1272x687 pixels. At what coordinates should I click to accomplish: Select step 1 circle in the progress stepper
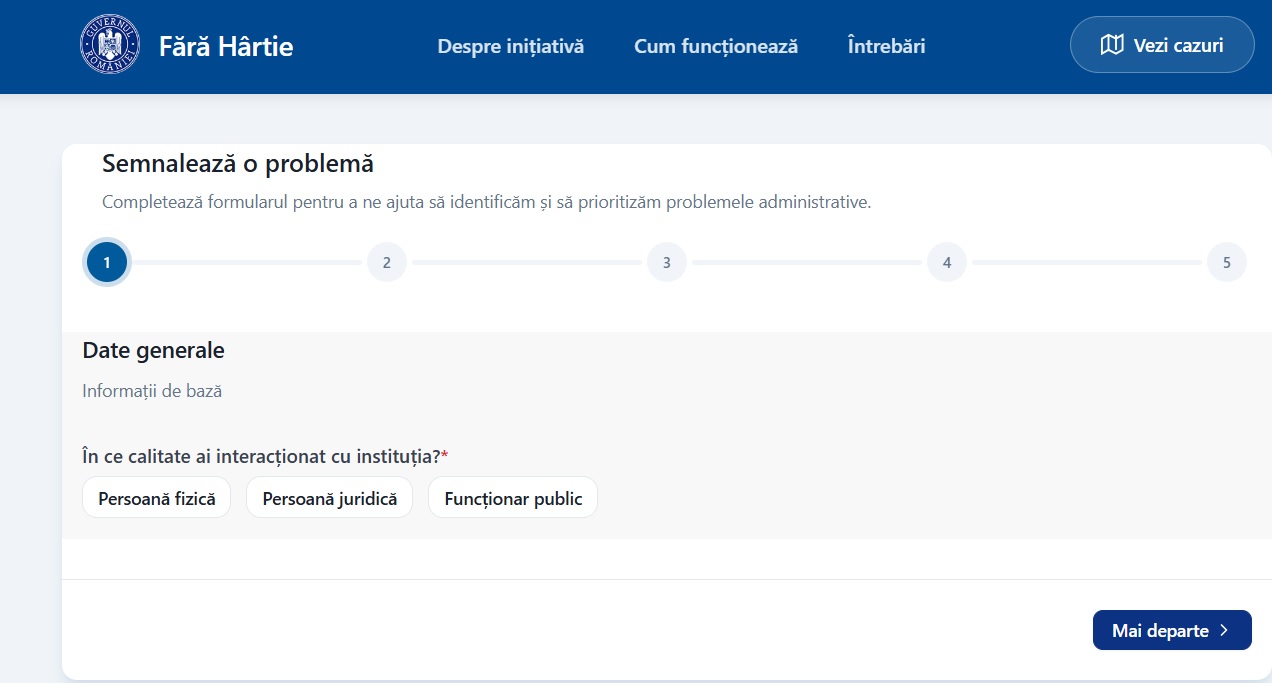pyautogui.click(x=107, y=263)
